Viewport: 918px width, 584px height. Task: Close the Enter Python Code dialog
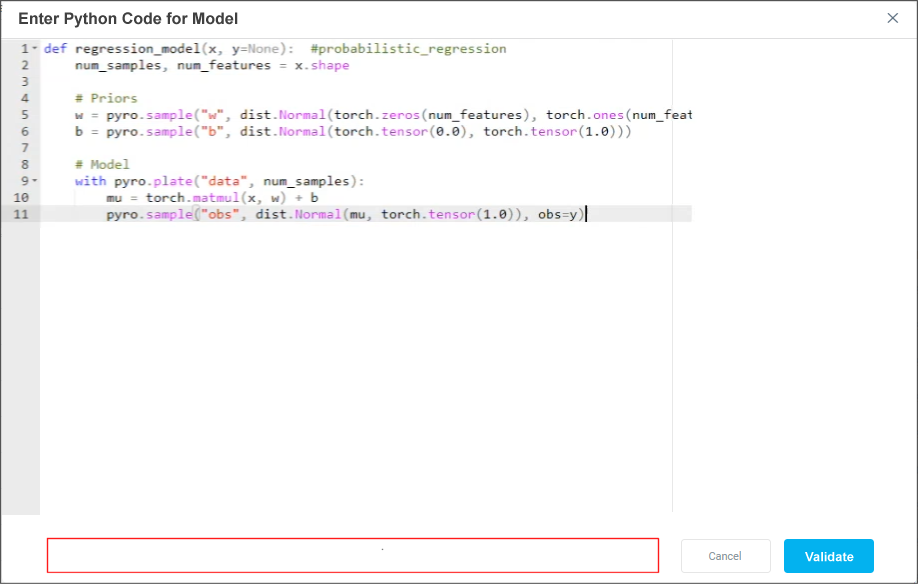point(892,18)
